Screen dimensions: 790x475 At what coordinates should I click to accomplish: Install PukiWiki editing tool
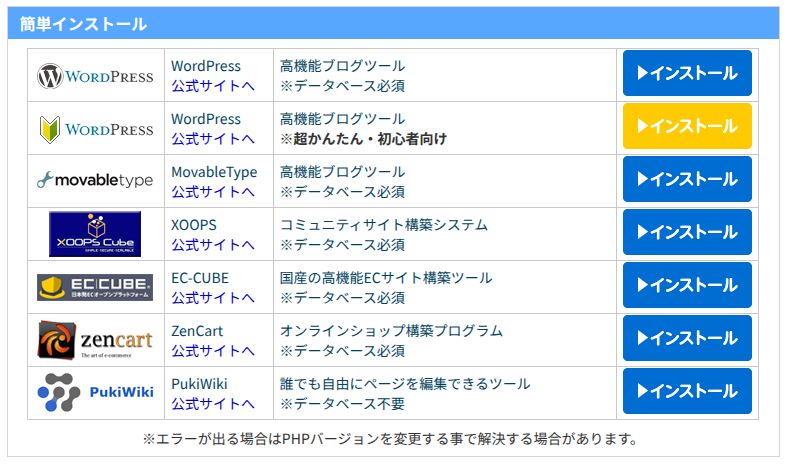[687, 391]
